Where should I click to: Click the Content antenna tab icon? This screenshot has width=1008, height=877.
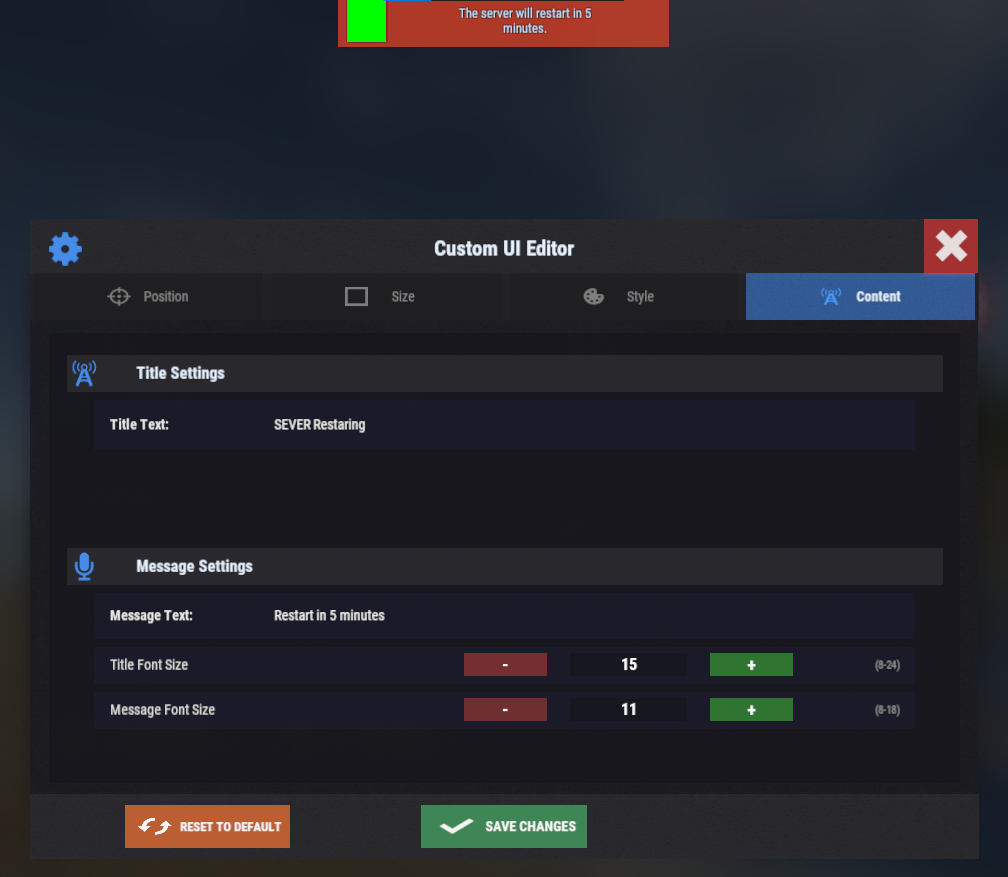(x=831, y=296)
